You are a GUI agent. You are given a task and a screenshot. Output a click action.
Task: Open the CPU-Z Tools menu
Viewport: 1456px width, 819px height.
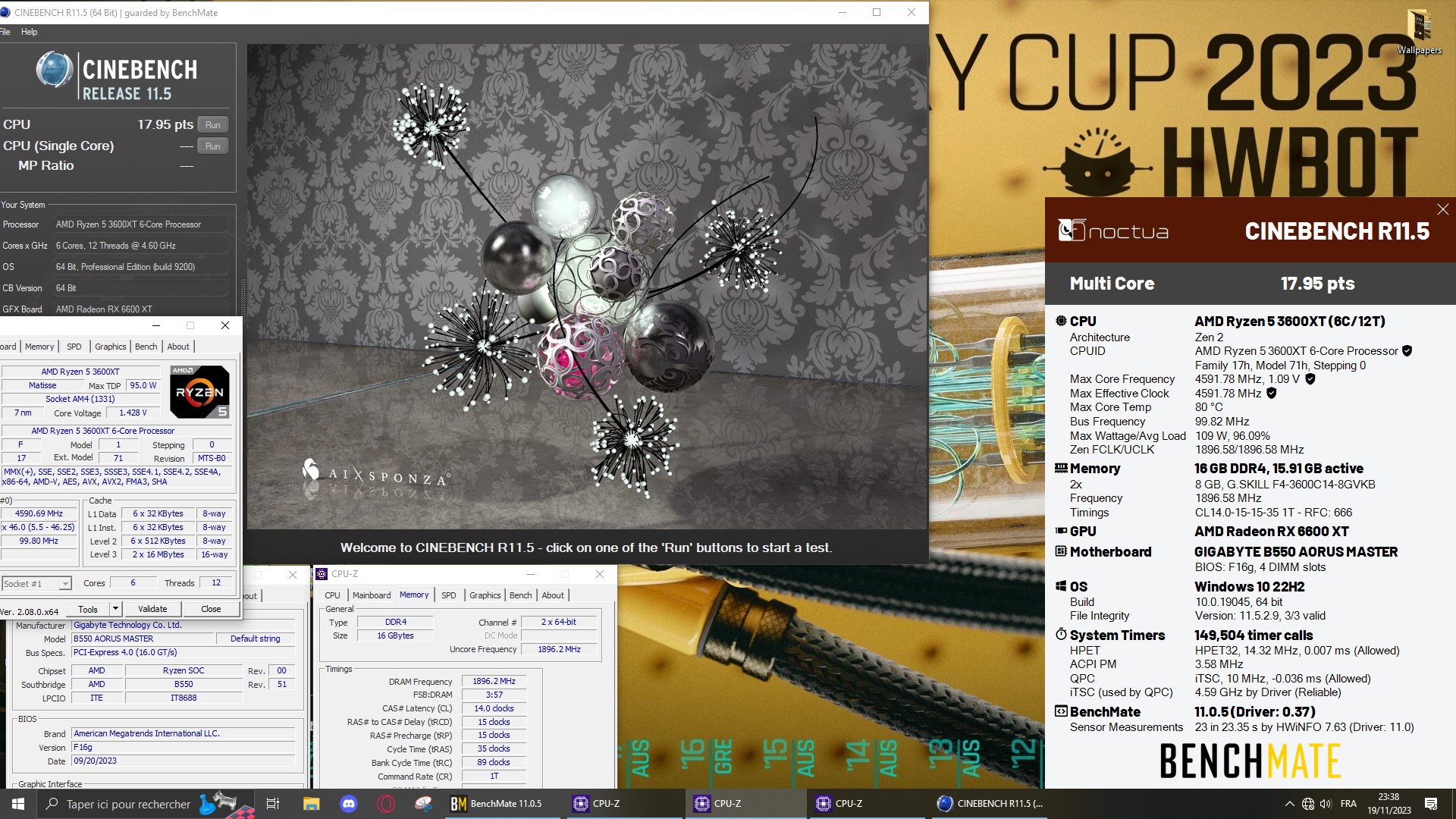[88, 609]
